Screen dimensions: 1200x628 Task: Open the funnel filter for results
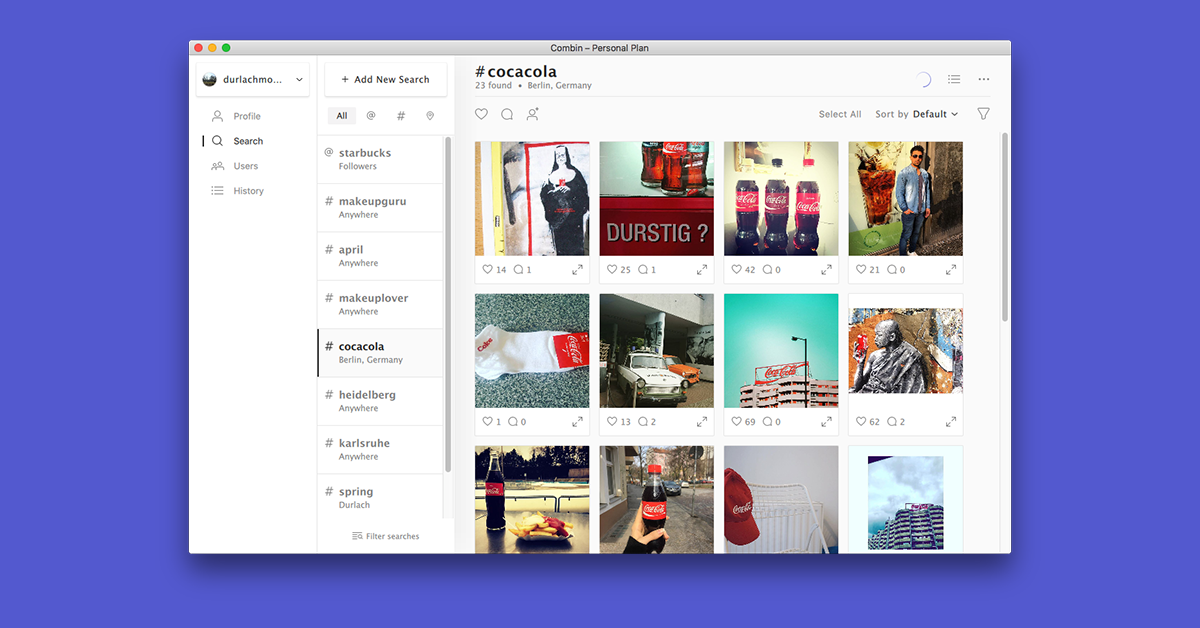point(983,114)
